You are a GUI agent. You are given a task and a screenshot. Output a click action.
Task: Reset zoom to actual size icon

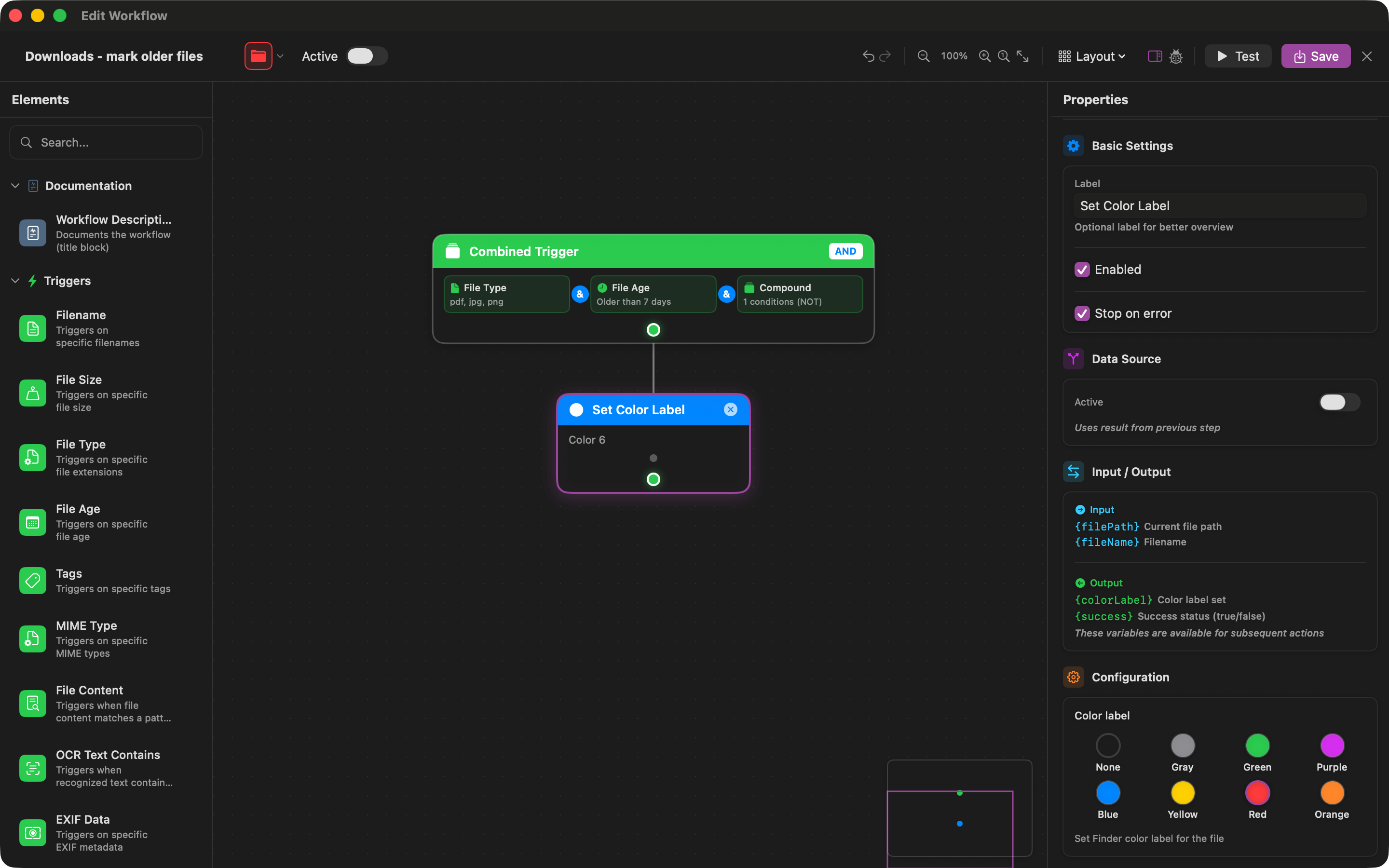point(1004,56)
